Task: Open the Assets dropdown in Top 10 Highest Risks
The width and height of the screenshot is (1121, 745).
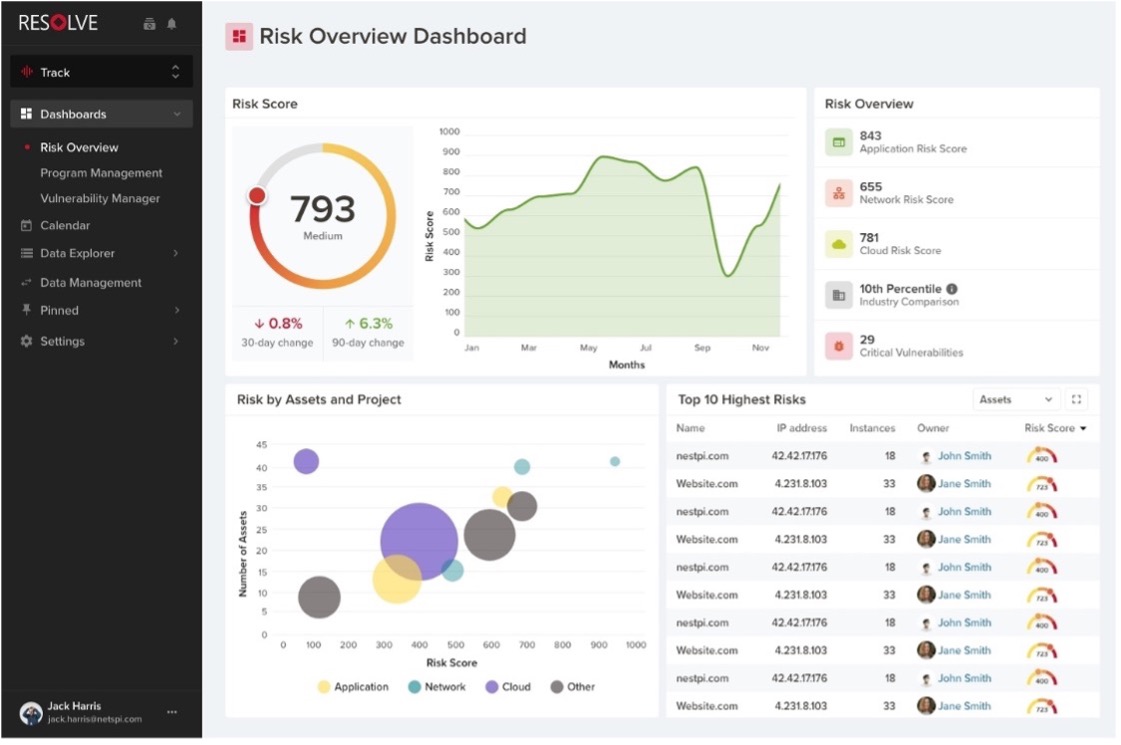Action: (x=1015, y=398)
